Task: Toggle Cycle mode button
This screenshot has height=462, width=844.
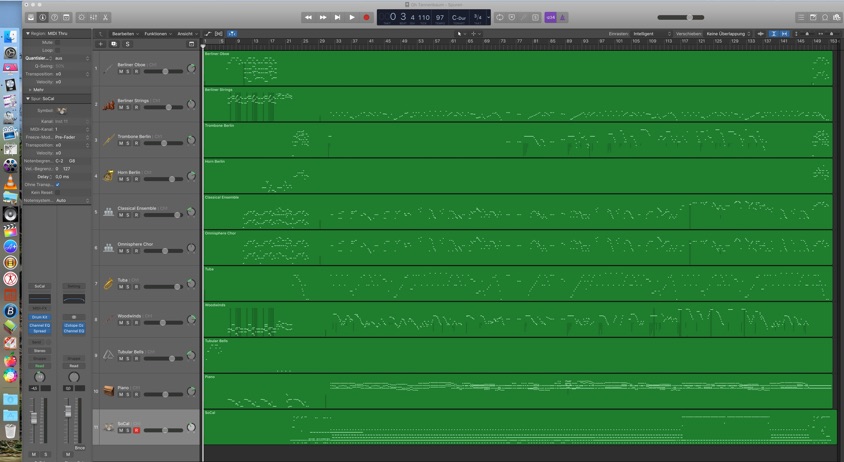Action: pyautogui.click(x=500, y=17)
